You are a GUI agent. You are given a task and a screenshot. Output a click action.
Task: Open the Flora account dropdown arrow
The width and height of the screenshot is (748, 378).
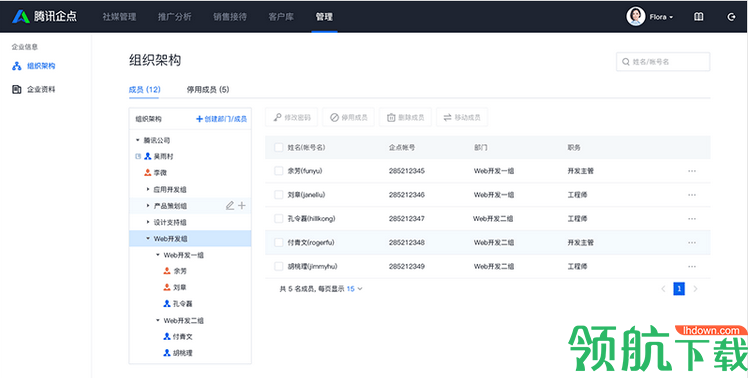671,17
